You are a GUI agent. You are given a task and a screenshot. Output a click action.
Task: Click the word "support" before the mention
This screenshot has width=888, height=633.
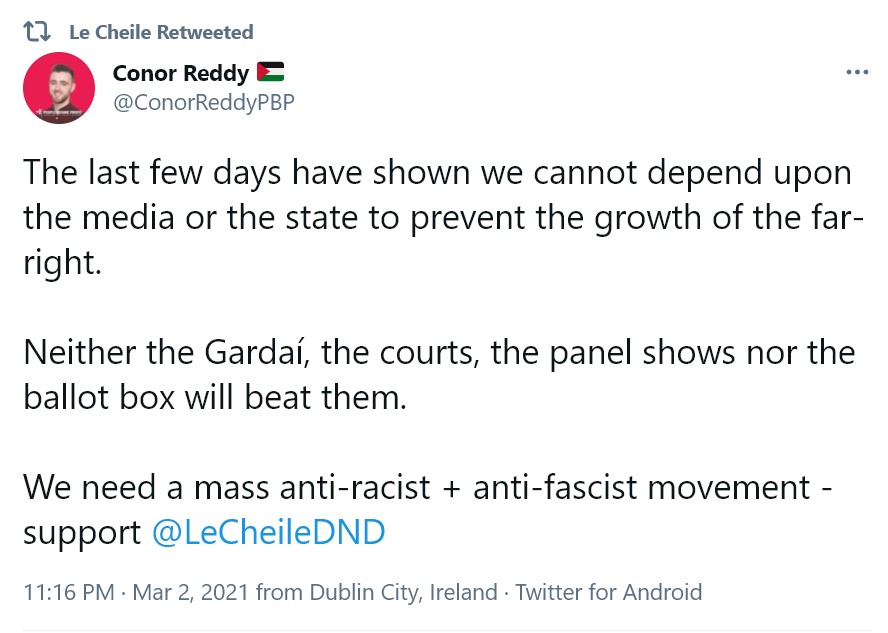coord(82,532)
